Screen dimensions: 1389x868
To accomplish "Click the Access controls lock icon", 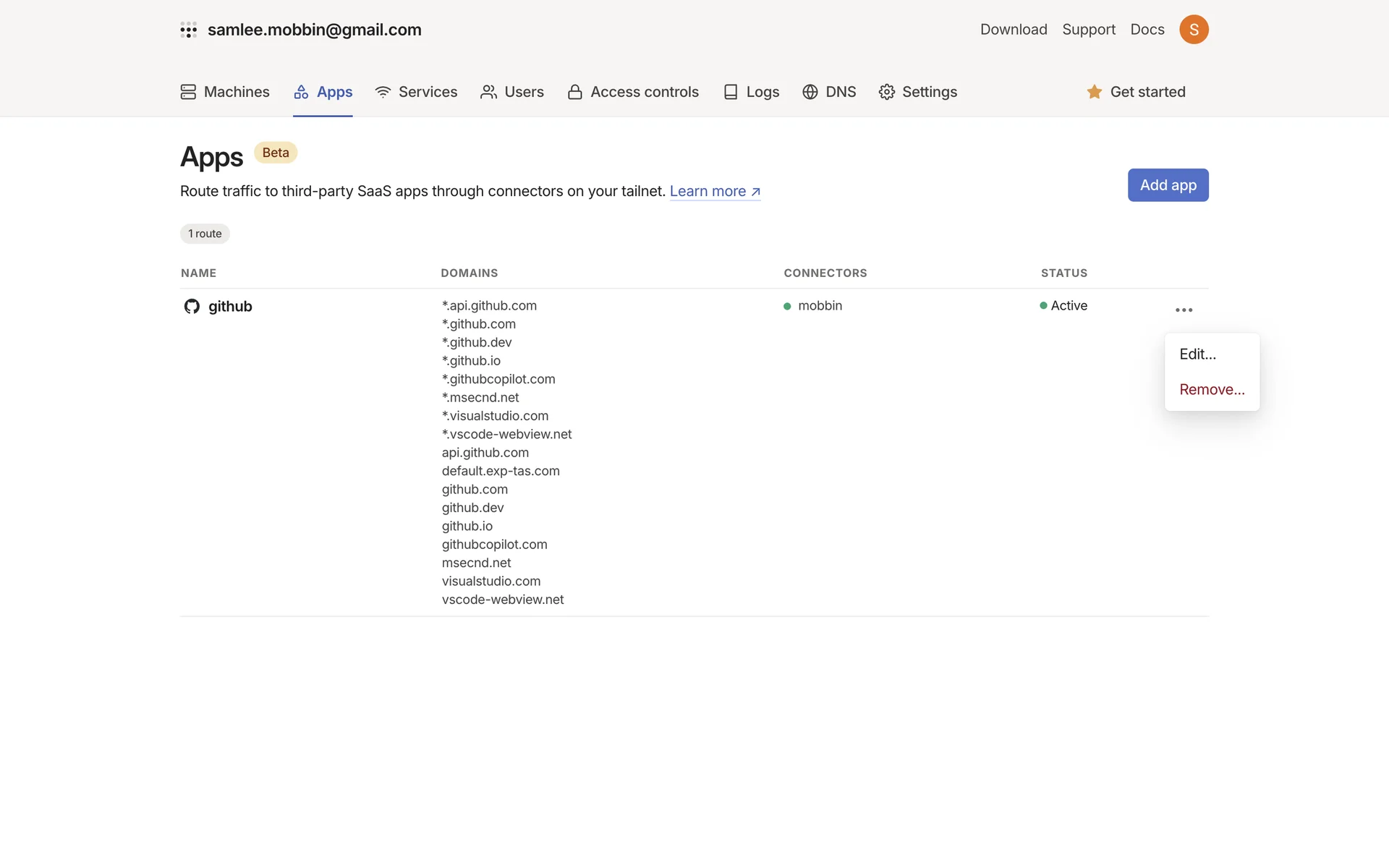I will pos(574,92).
